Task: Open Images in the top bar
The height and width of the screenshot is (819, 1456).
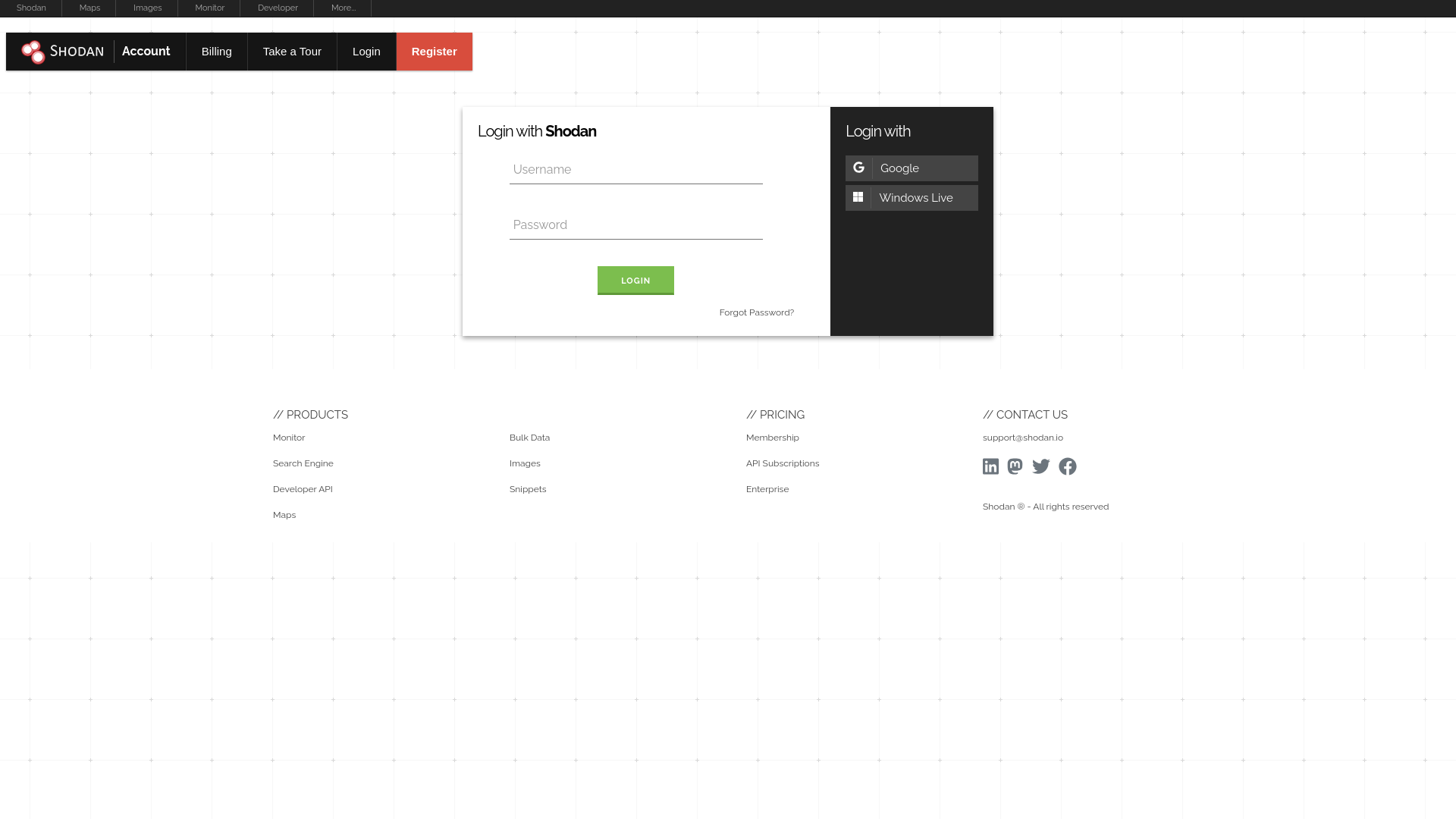Action: [147, 8]
